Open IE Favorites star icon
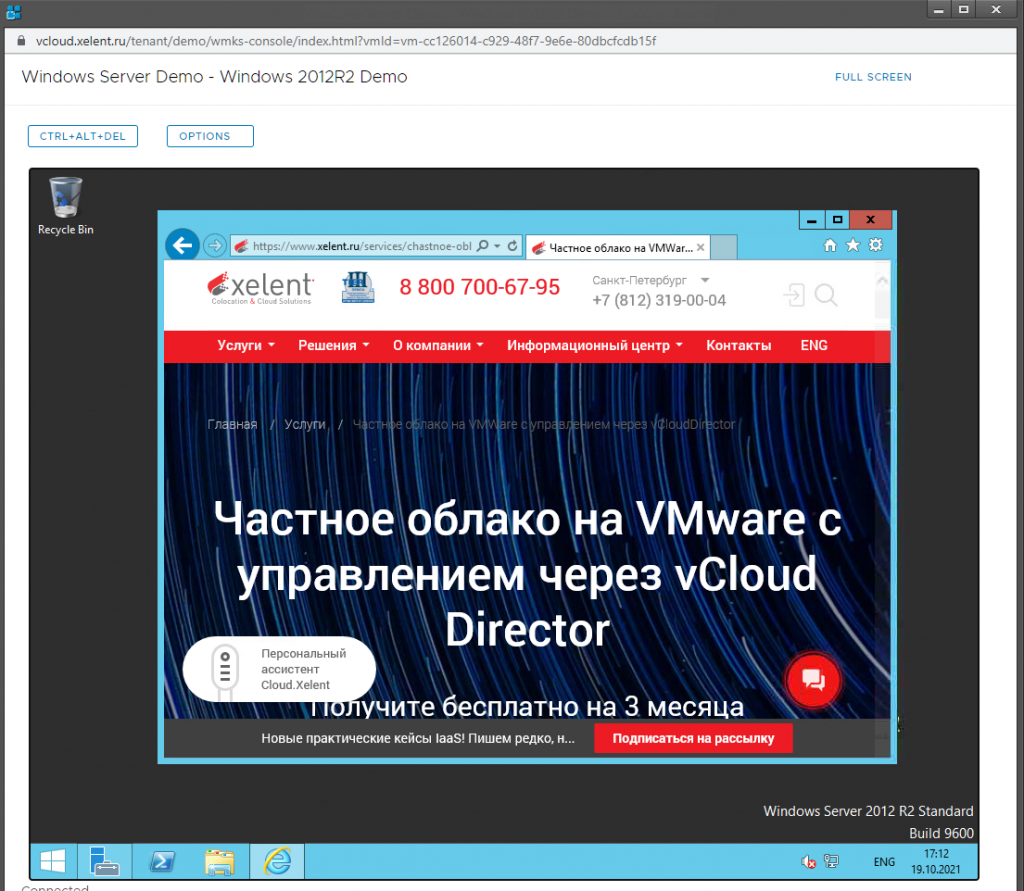Viewport: 1024px width, 891px height. click(853, 245)
